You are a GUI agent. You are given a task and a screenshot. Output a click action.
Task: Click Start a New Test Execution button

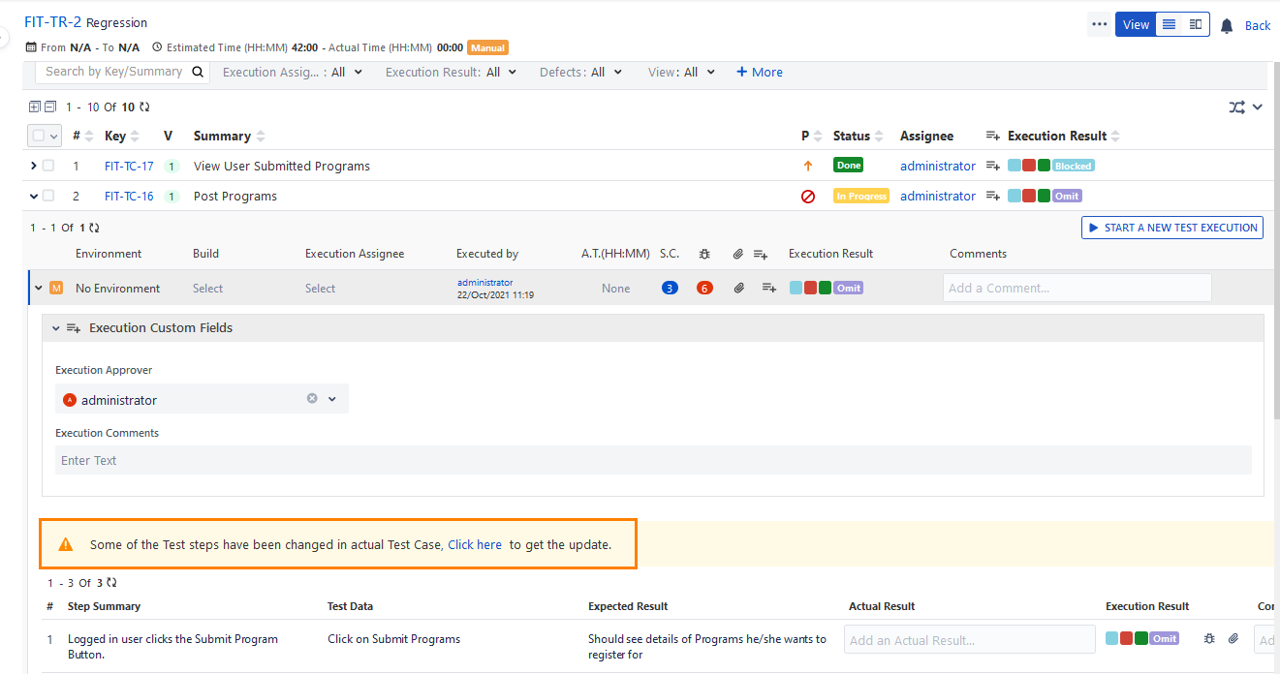(x=1172, y=228)
